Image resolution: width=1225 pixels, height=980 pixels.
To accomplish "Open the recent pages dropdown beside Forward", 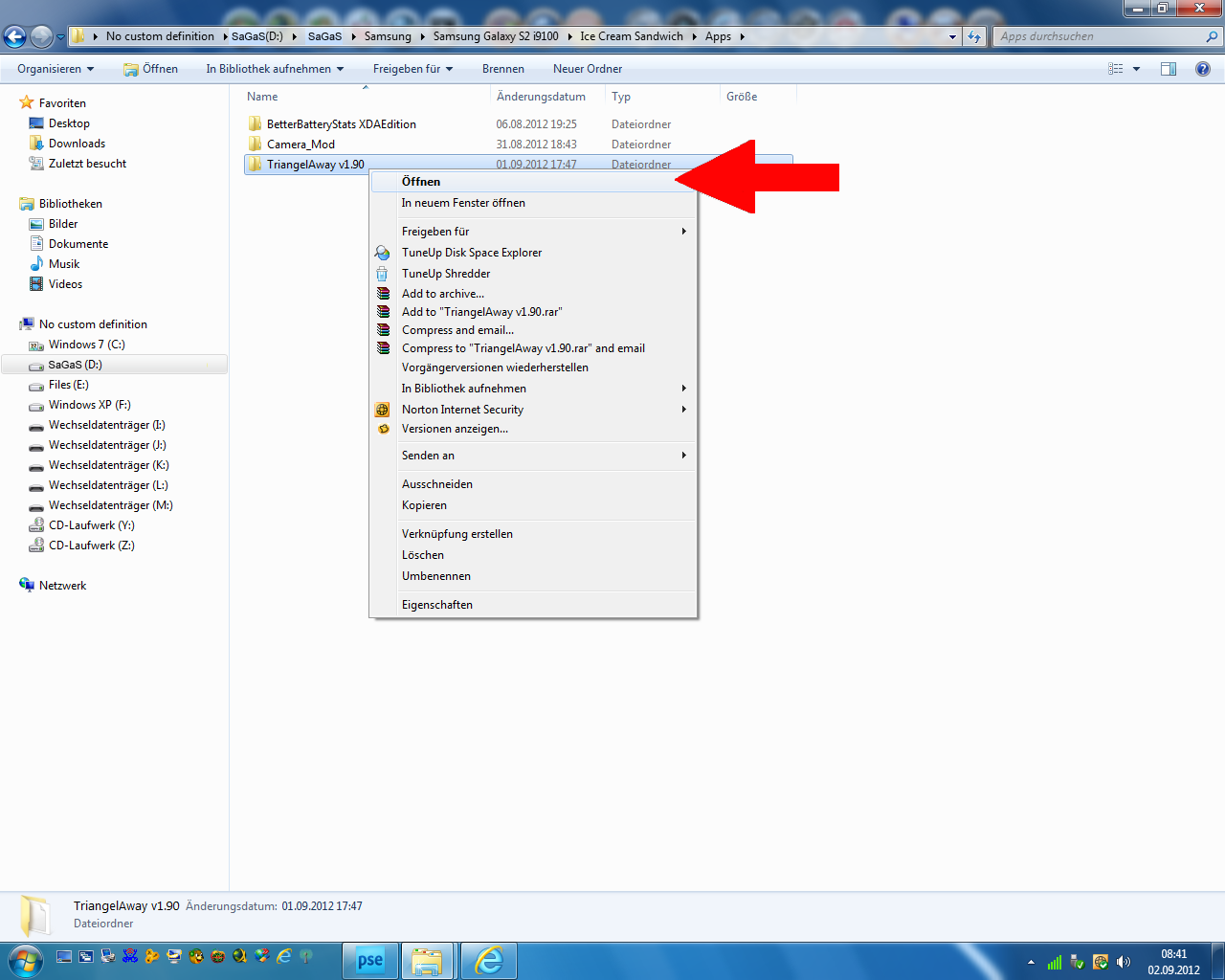I will 60,36.
